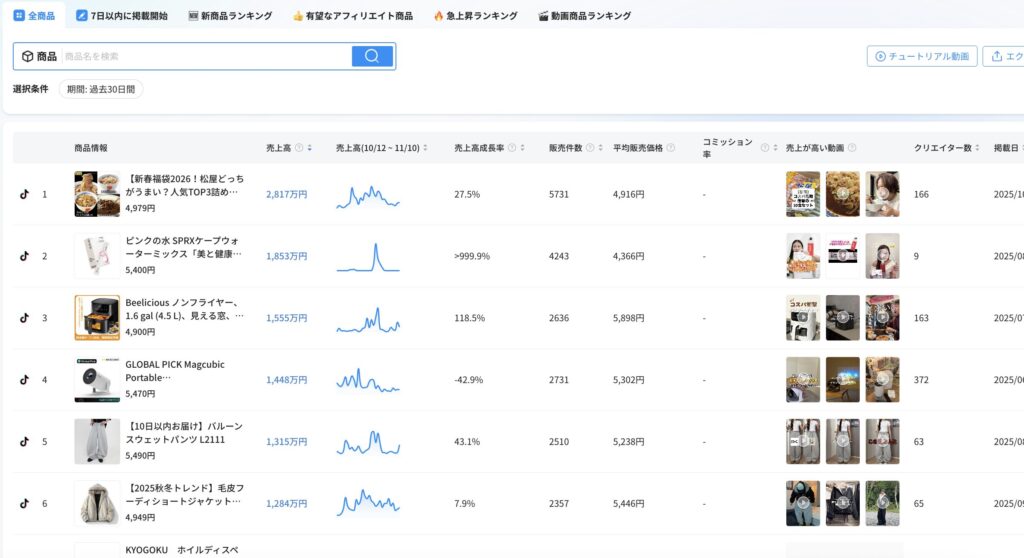The image size is (1024, 558).
Task: Click the search magnifier button
Action: 372,56
